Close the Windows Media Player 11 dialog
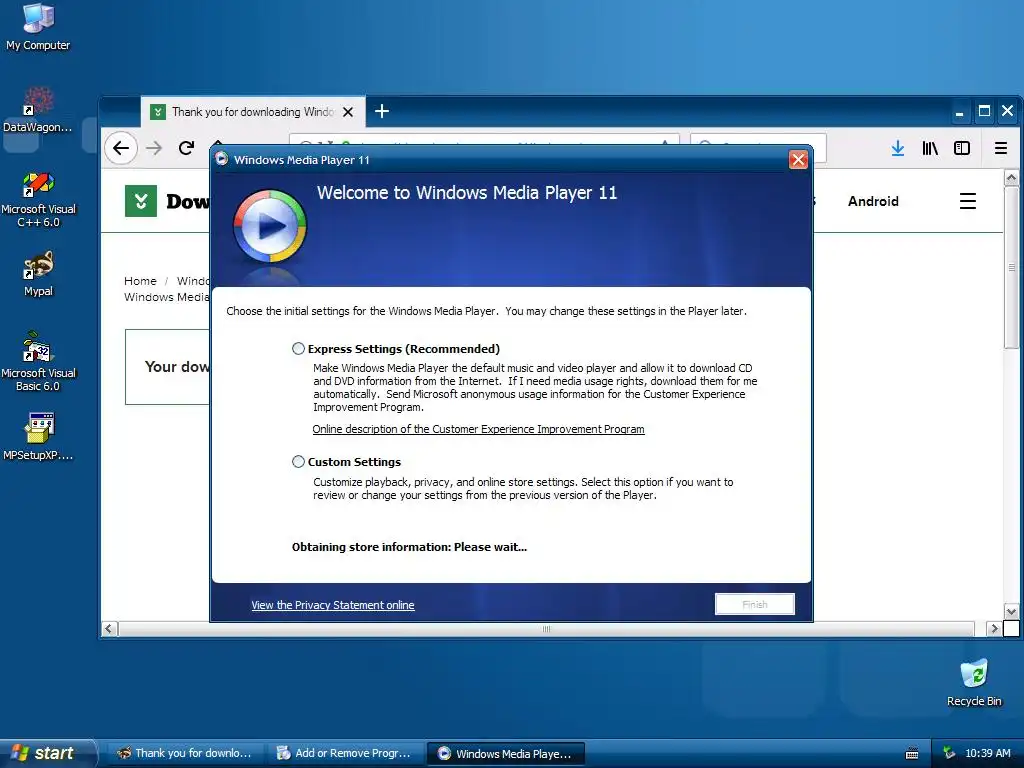 [798, 159]
